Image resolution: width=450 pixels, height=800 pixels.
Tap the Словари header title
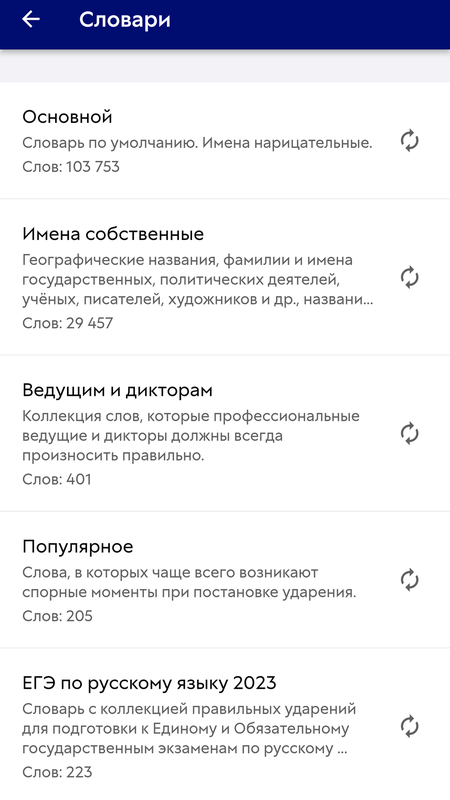point(124,20)
